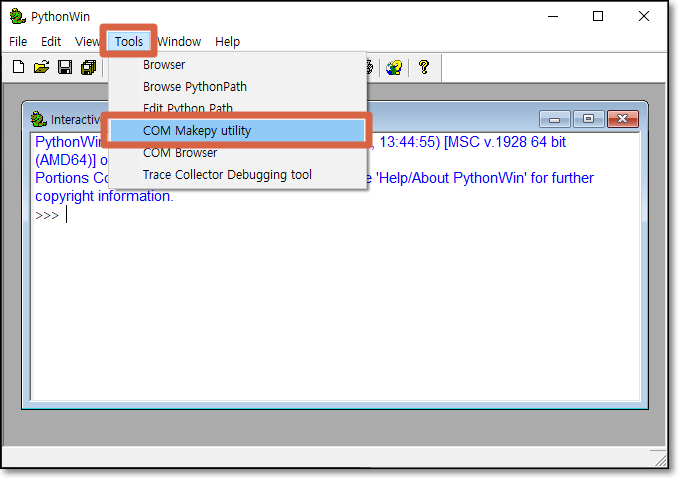
Task: Click the '[MSC v.1928 64 bit' text
Action: [x=505, y=142]
